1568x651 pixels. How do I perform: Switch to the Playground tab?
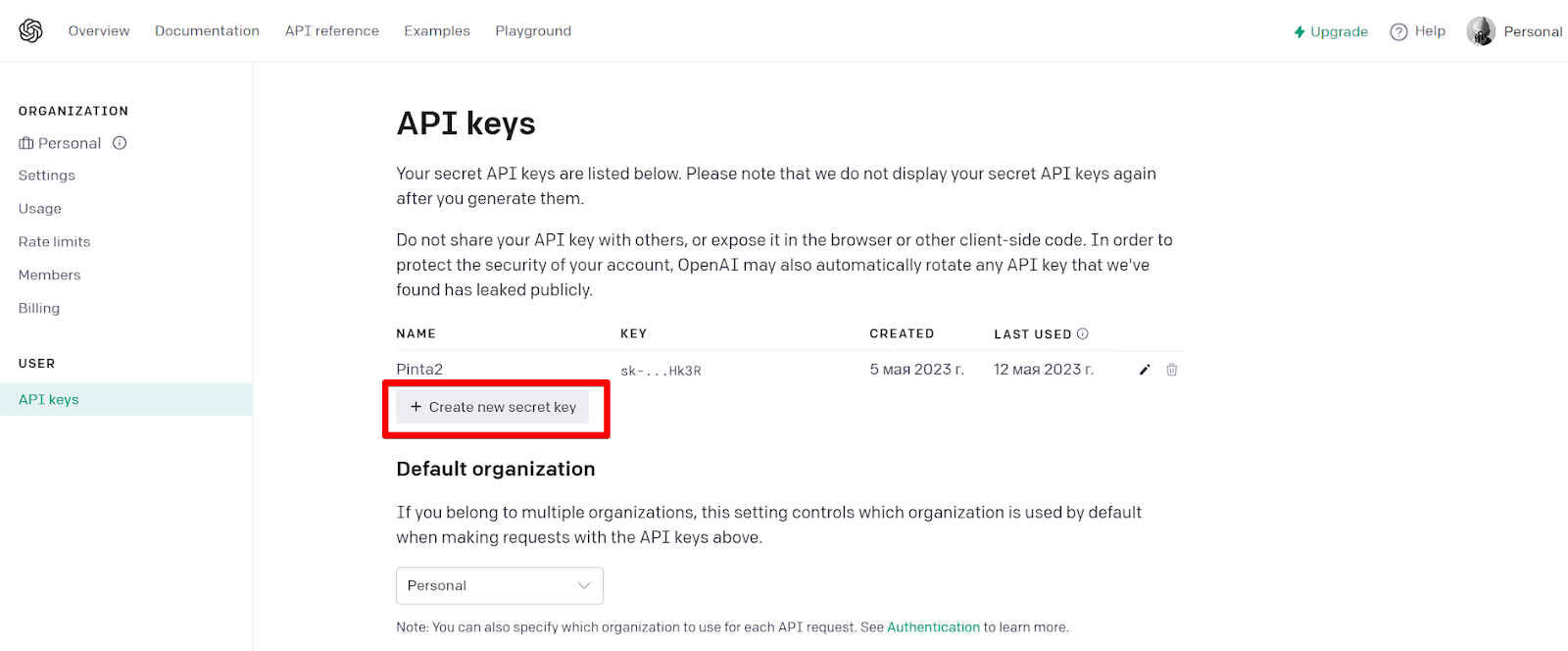pos(533,31)
